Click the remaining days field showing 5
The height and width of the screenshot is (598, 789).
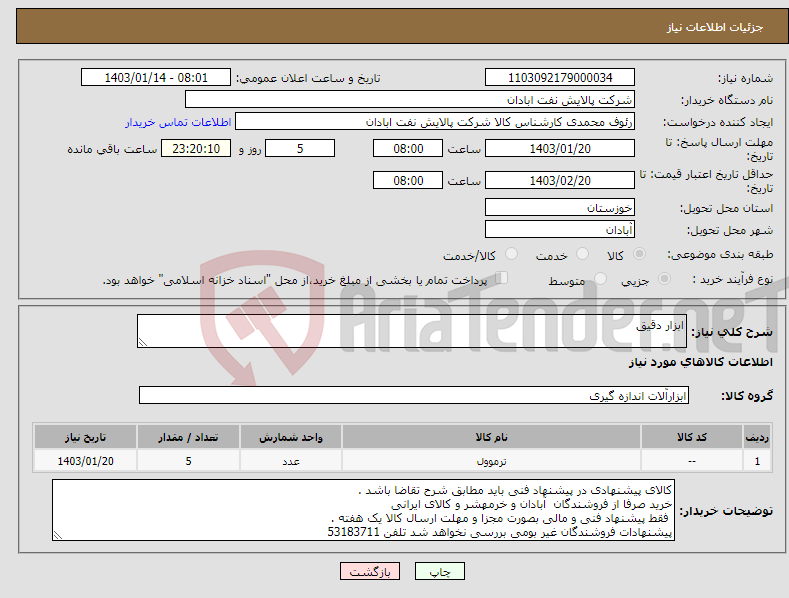pos(300,148)
